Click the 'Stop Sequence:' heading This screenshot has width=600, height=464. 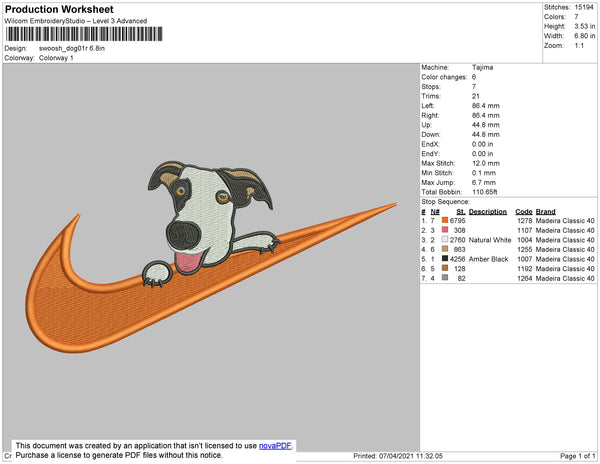tap(445, 202)
